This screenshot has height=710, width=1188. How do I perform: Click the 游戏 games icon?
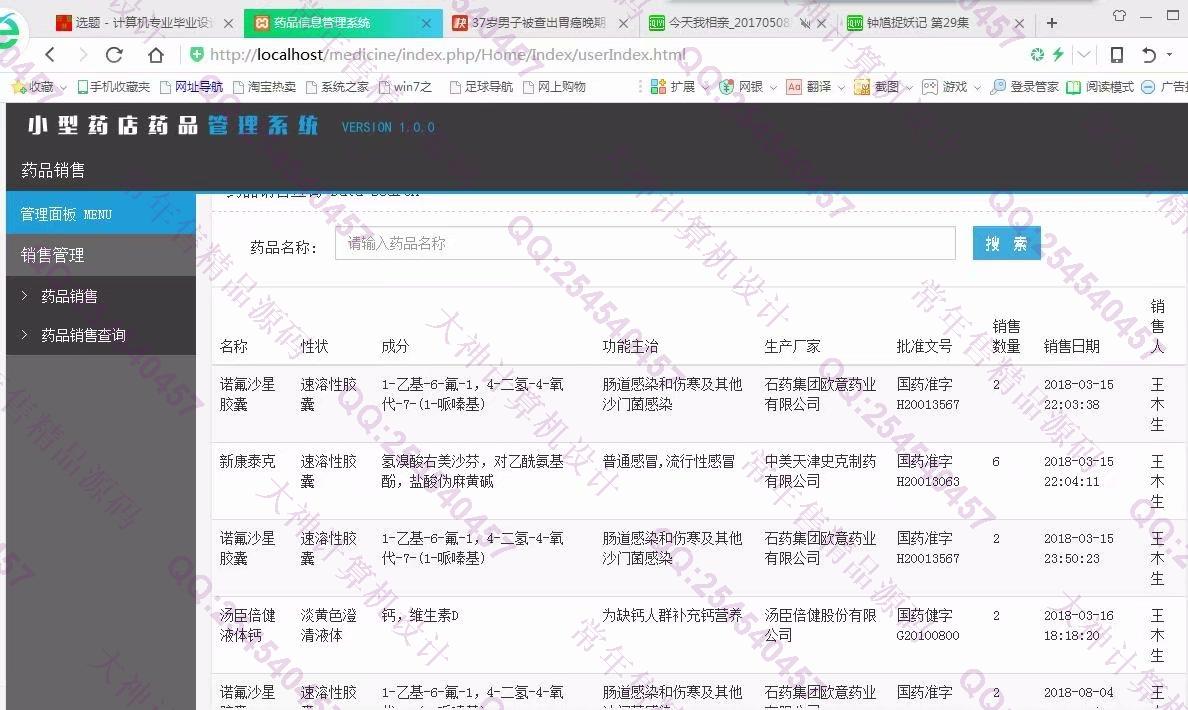[x=930, y=87]
